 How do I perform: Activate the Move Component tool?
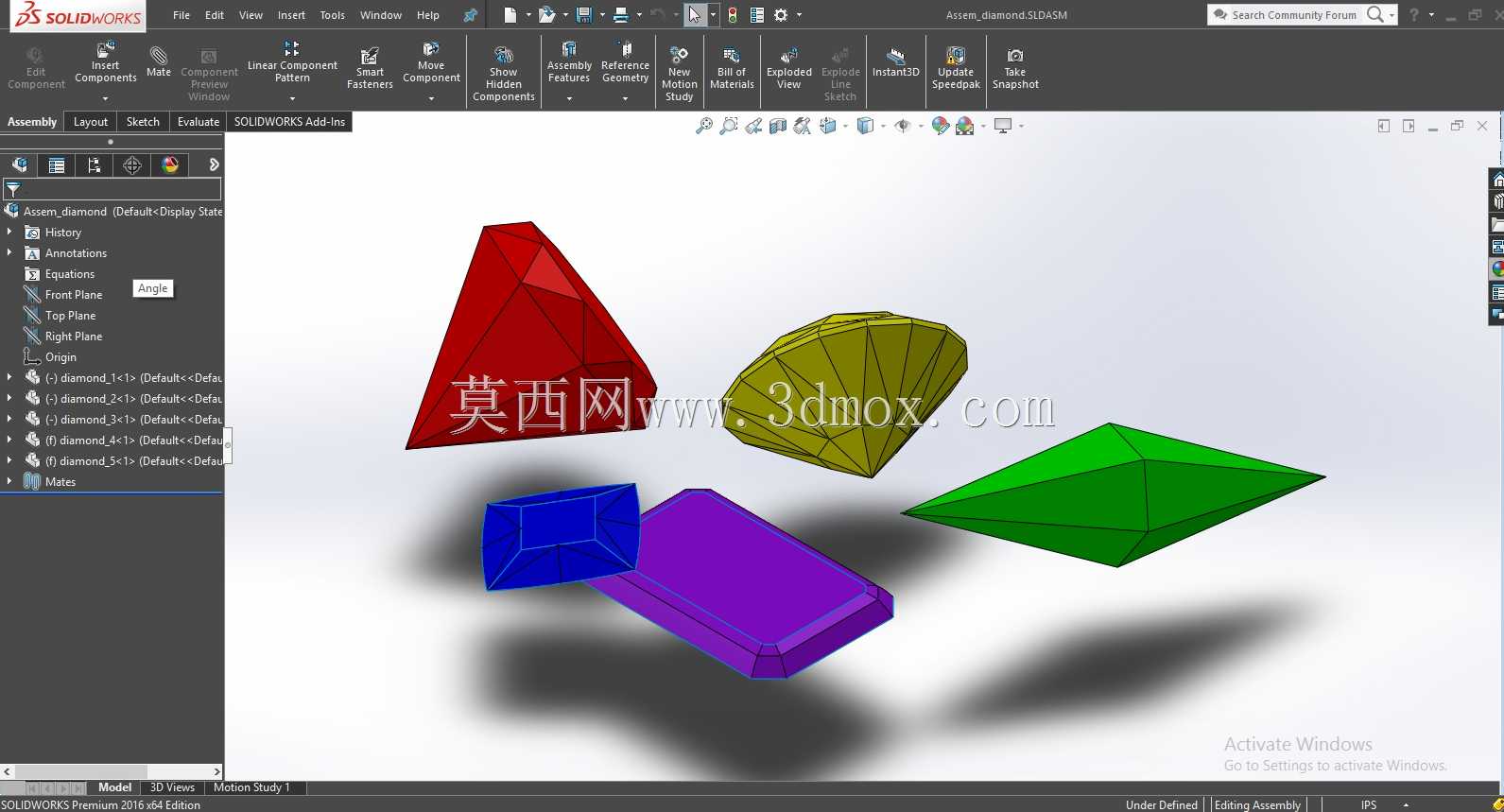pyautogui.click(x=431, y=62)
